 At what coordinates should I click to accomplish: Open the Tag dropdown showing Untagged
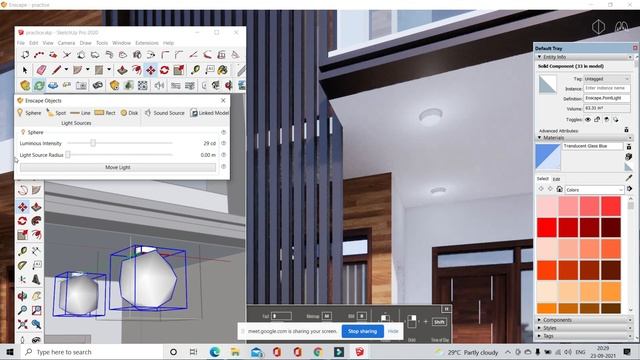click(x=607, y=79)
